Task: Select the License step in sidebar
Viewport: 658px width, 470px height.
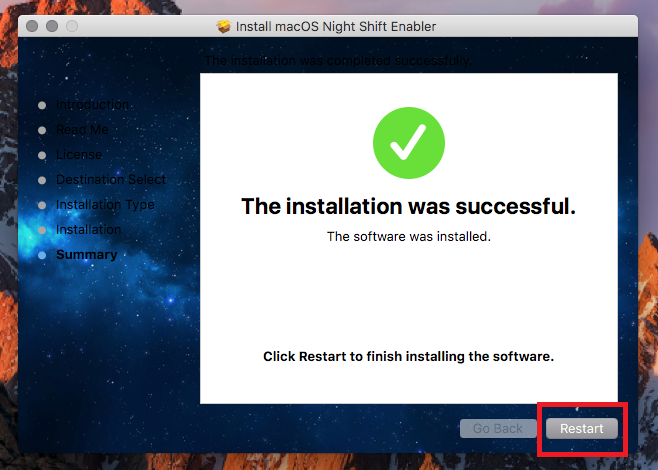Action: (x=79, y=154)
